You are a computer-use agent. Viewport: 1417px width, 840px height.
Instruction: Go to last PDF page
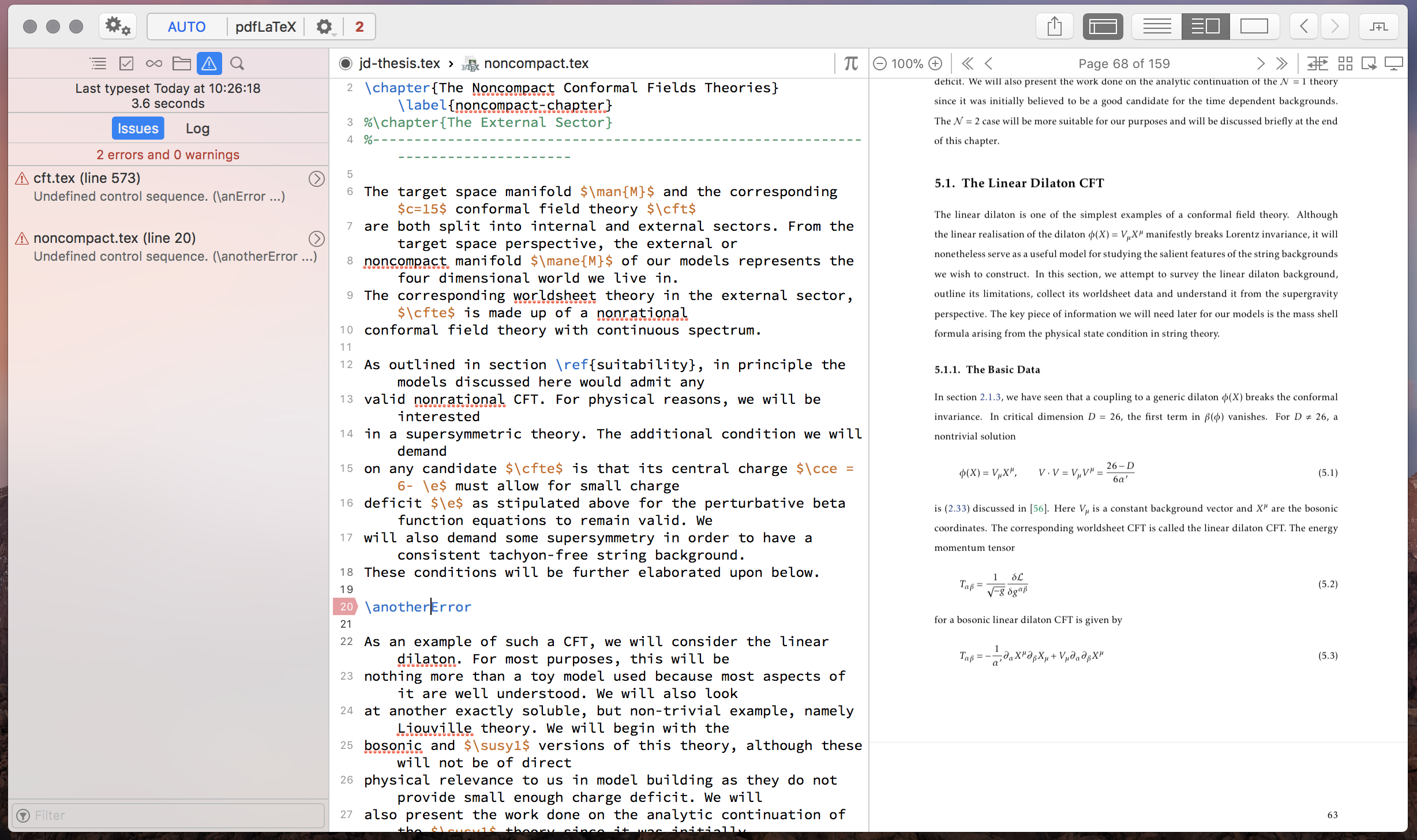pyautogui.click(x=1281, y=63)
